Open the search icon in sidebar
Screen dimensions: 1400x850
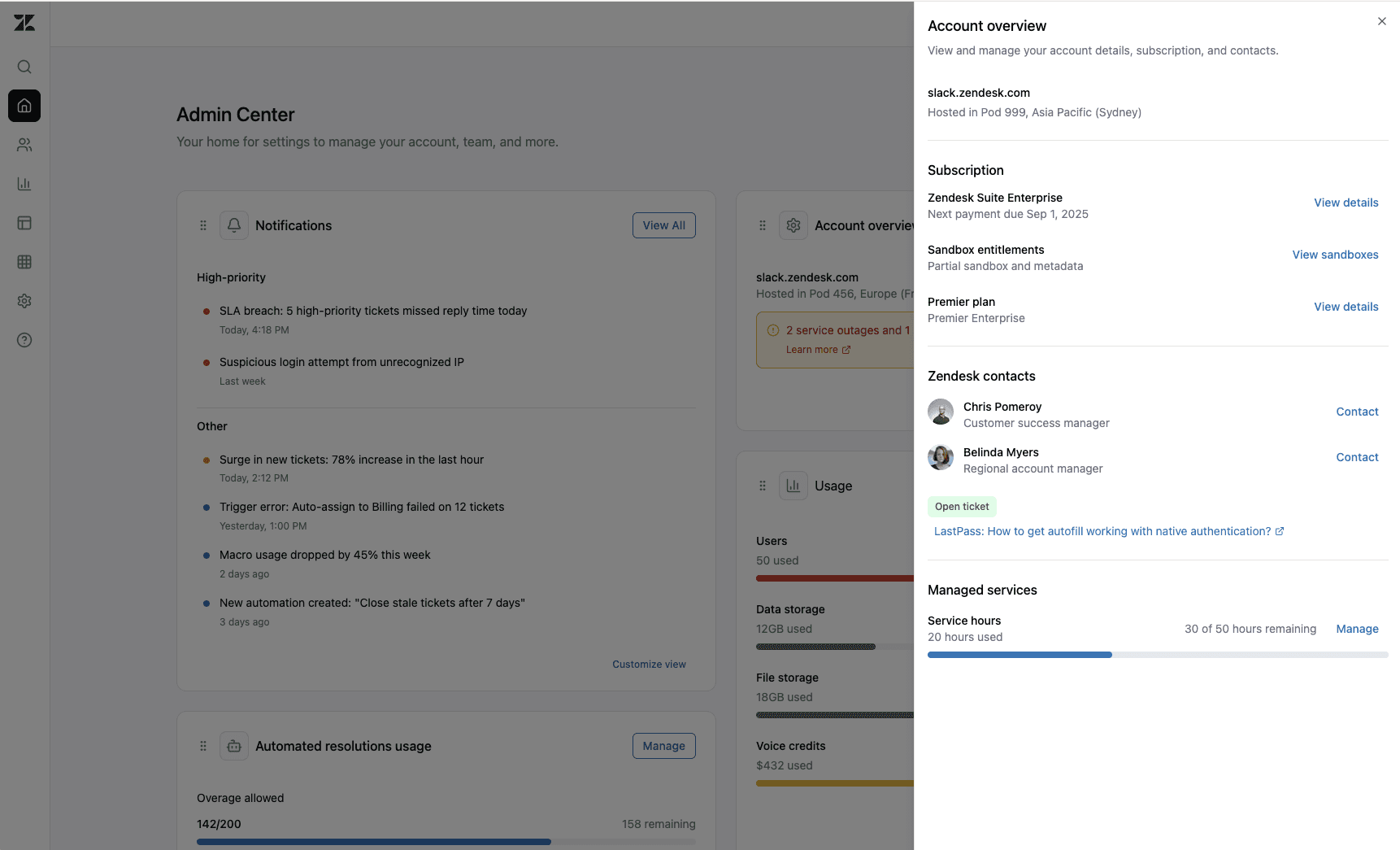[x=24, y=67]
